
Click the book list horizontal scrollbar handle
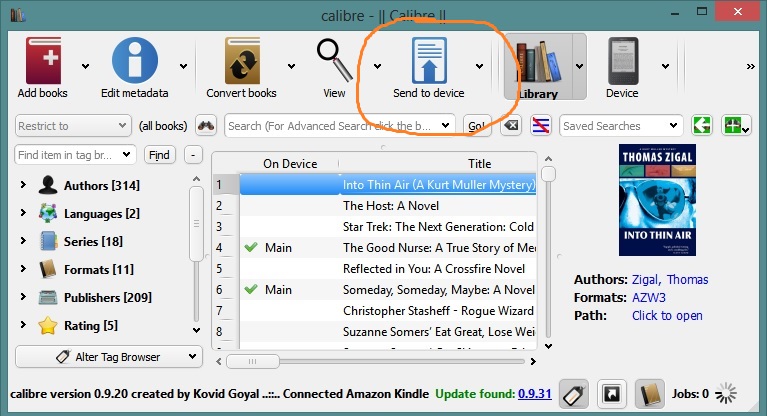252,362
